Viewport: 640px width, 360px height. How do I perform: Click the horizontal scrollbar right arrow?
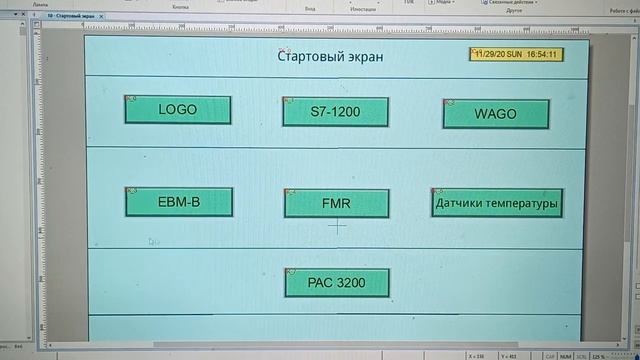[x=618, y=345]
